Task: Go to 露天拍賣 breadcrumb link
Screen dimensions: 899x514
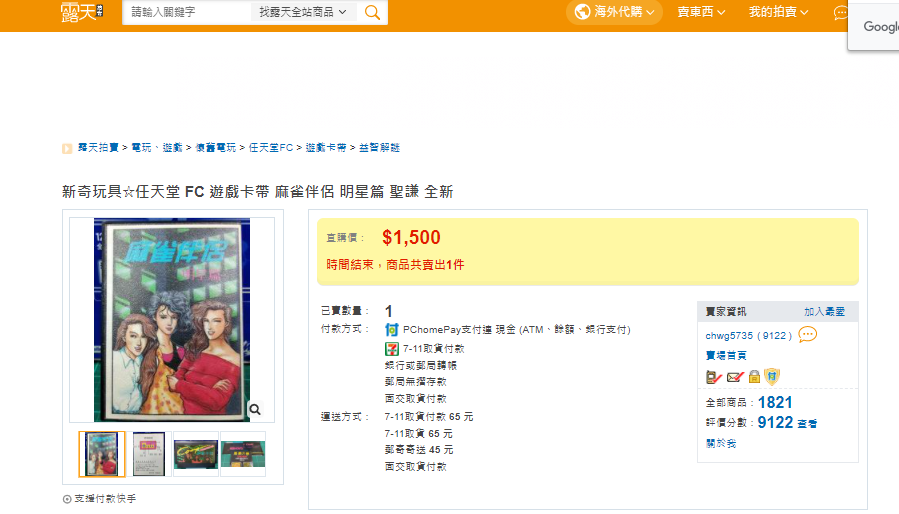Action: (98, 147)
